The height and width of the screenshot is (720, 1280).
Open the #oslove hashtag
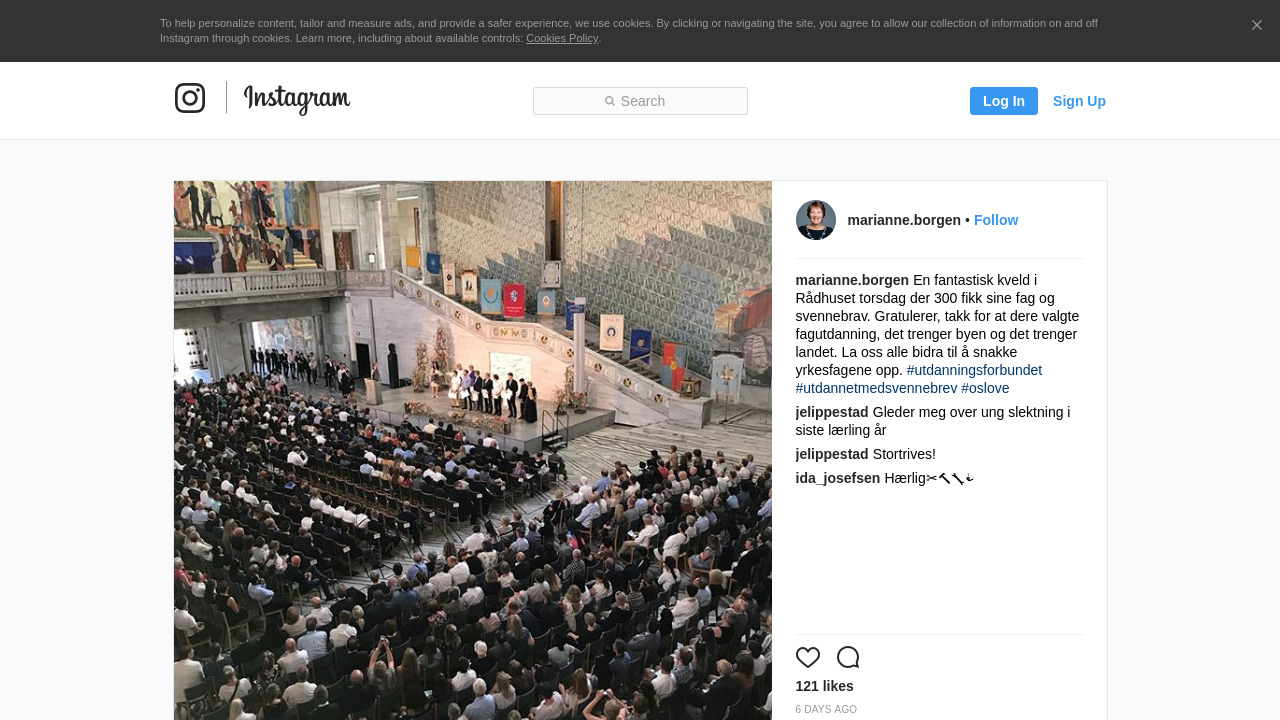pyautogui.click(x=985, y=388)
